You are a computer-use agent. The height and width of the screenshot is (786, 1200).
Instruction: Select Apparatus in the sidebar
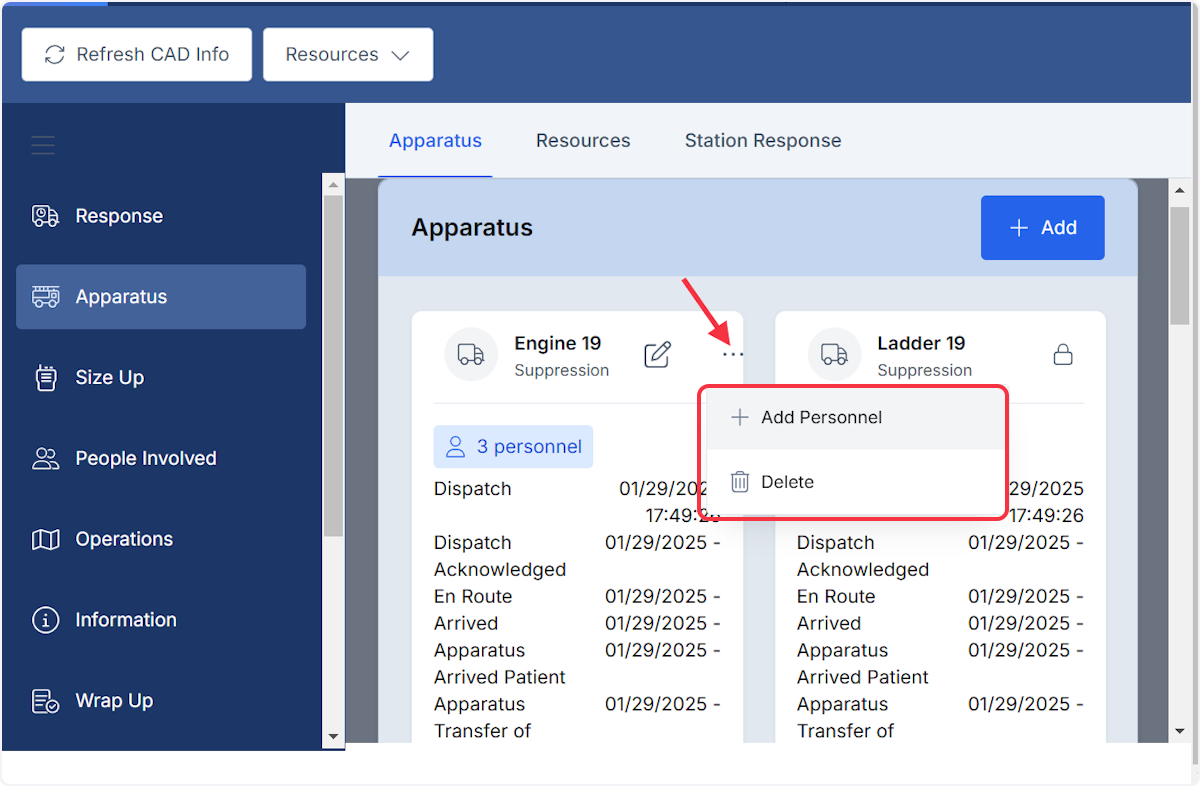[161, 297]
